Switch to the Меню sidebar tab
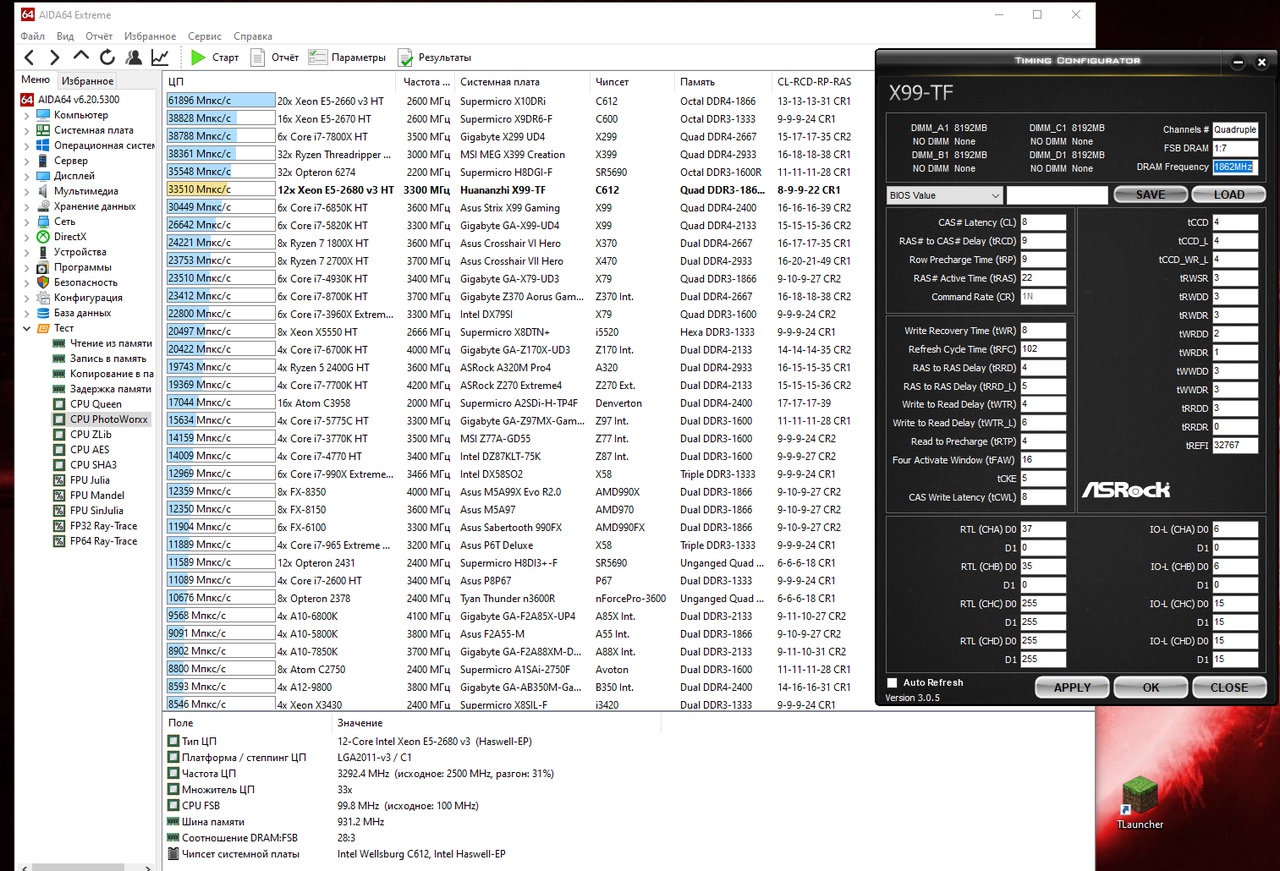 tap(36, 80)
